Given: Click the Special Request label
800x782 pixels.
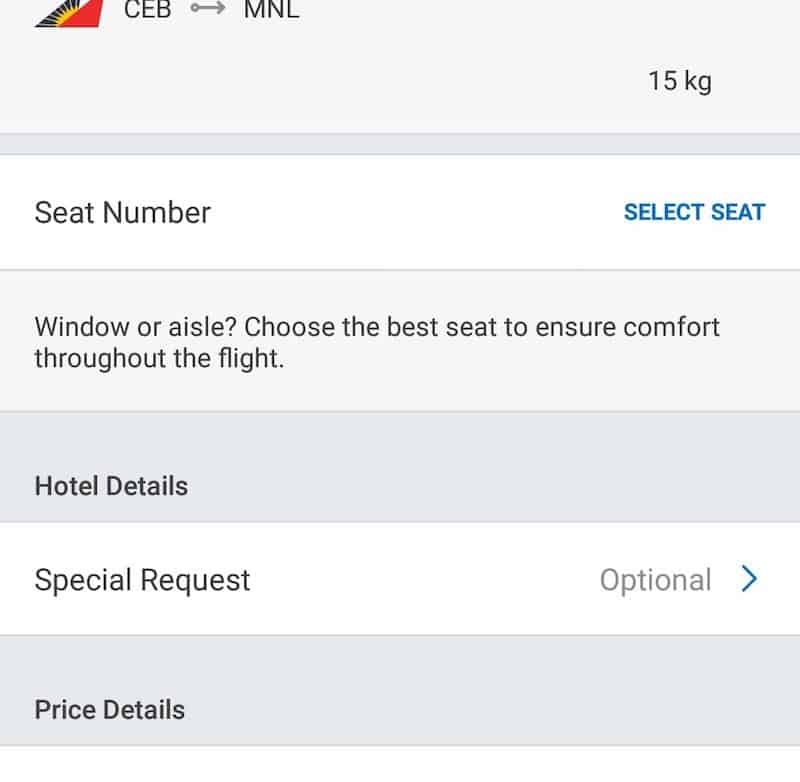Looking at the screenshot, I should [142, 580].
